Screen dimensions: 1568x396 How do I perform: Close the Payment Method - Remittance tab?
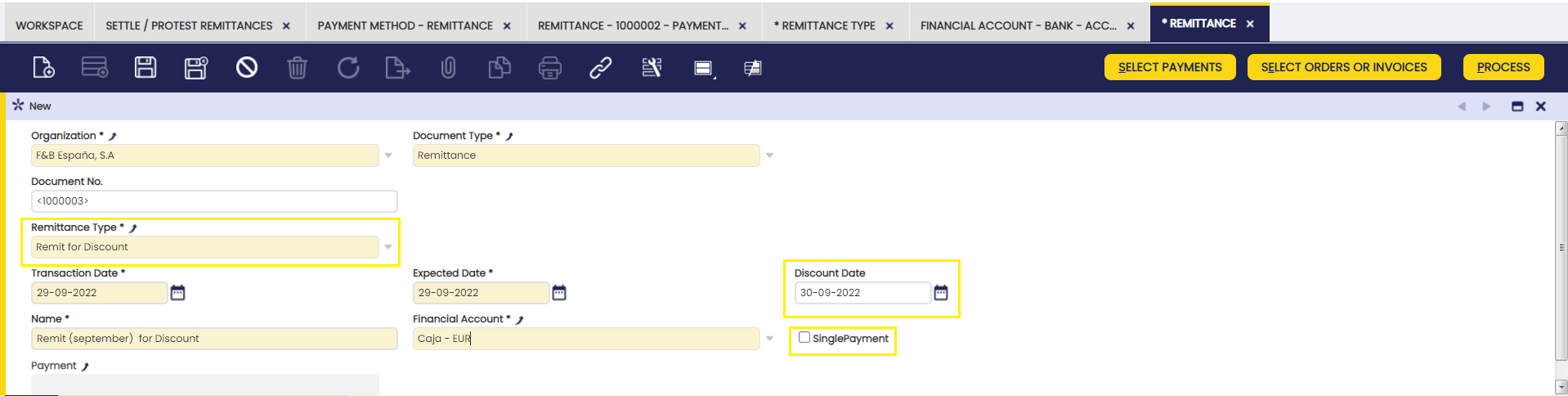click(507, 26)
